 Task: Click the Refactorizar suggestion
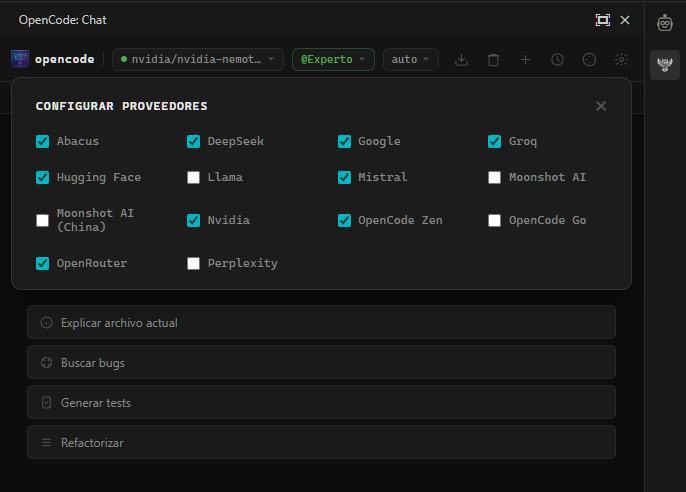point(322,442)
